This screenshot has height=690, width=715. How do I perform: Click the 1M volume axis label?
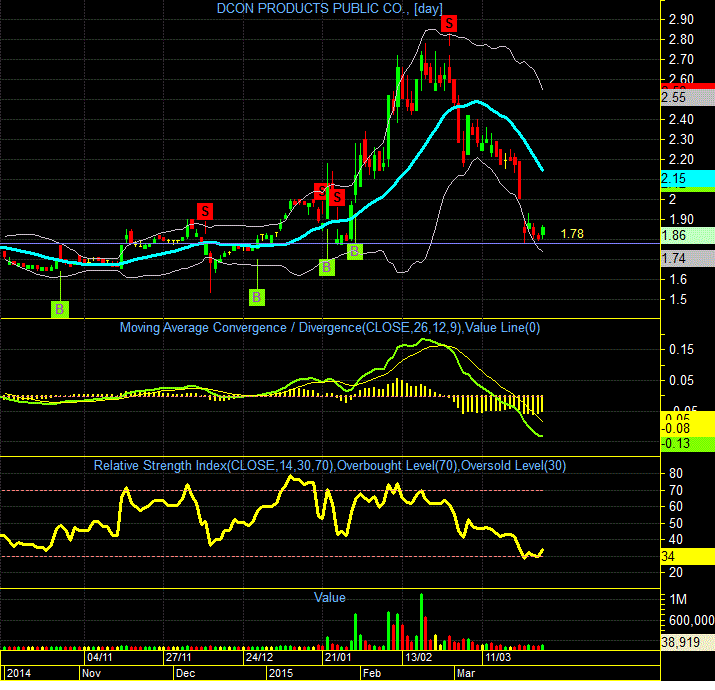pyautogui.click(x=678, y=600)
